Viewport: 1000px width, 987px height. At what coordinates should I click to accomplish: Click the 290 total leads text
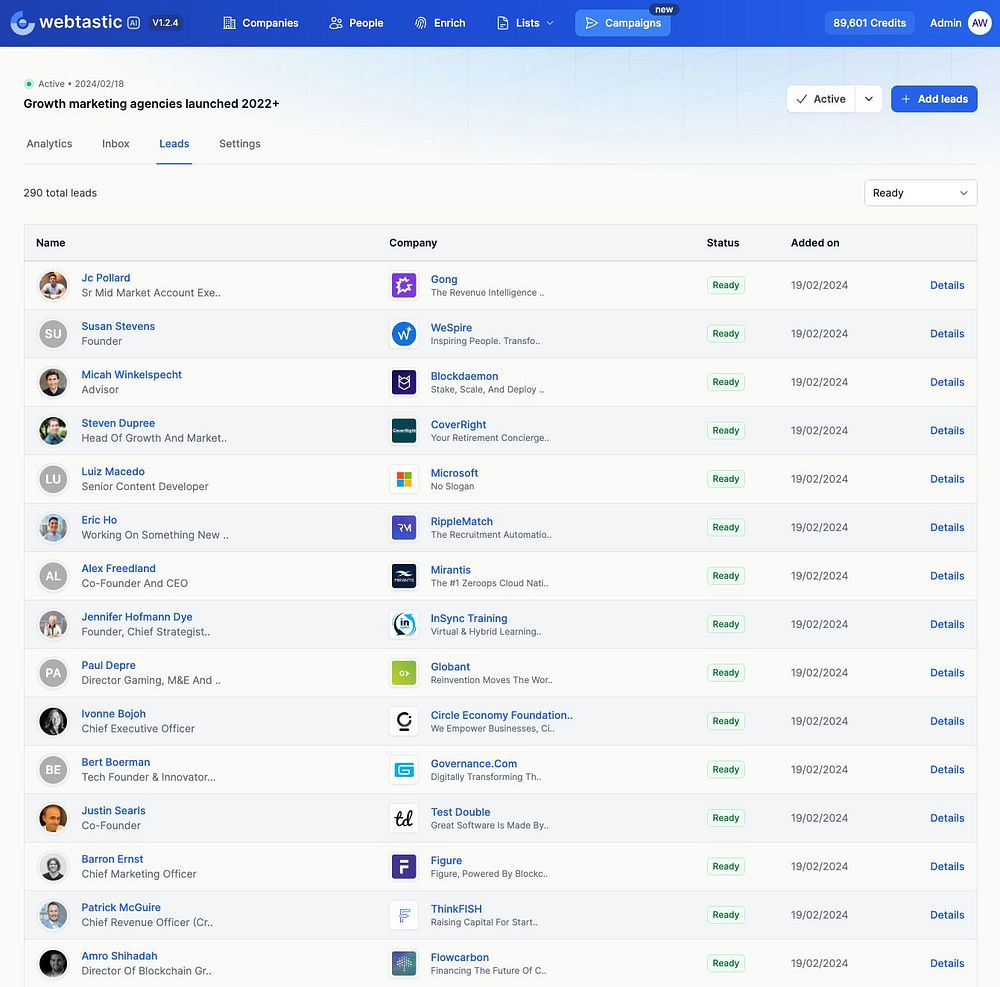click(60, 193)
